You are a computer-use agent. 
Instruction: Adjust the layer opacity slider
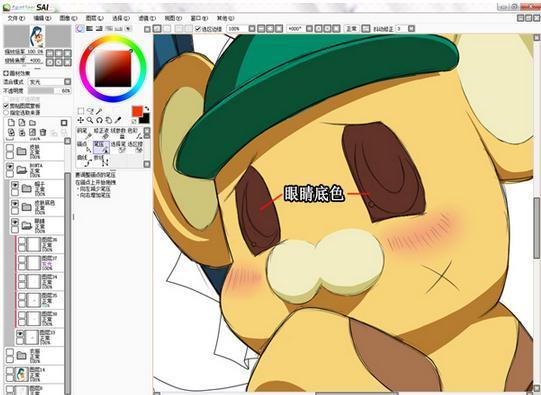pos(50,91)
